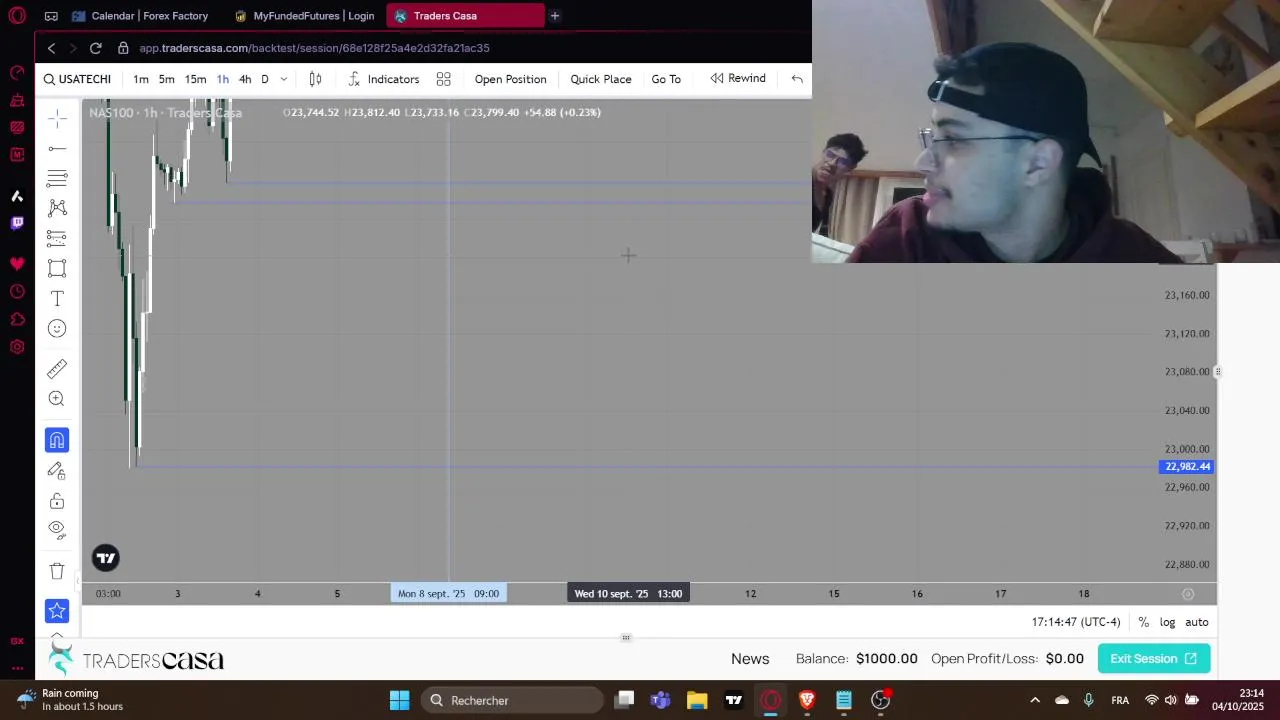Select the XABCD pattern tool

pos(57,208)
